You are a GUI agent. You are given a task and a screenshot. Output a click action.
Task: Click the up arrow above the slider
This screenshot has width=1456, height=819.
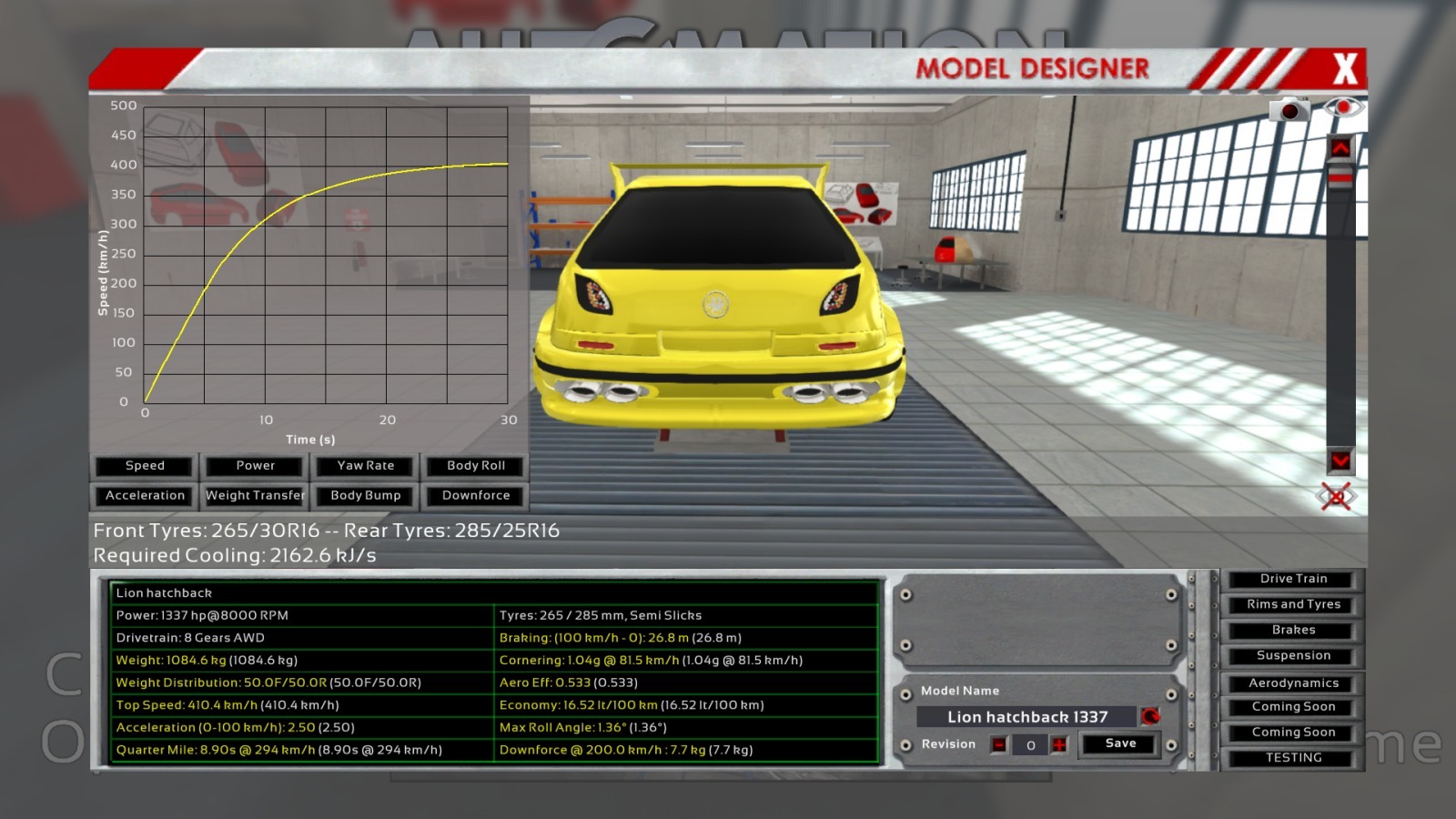[1340, 147]
